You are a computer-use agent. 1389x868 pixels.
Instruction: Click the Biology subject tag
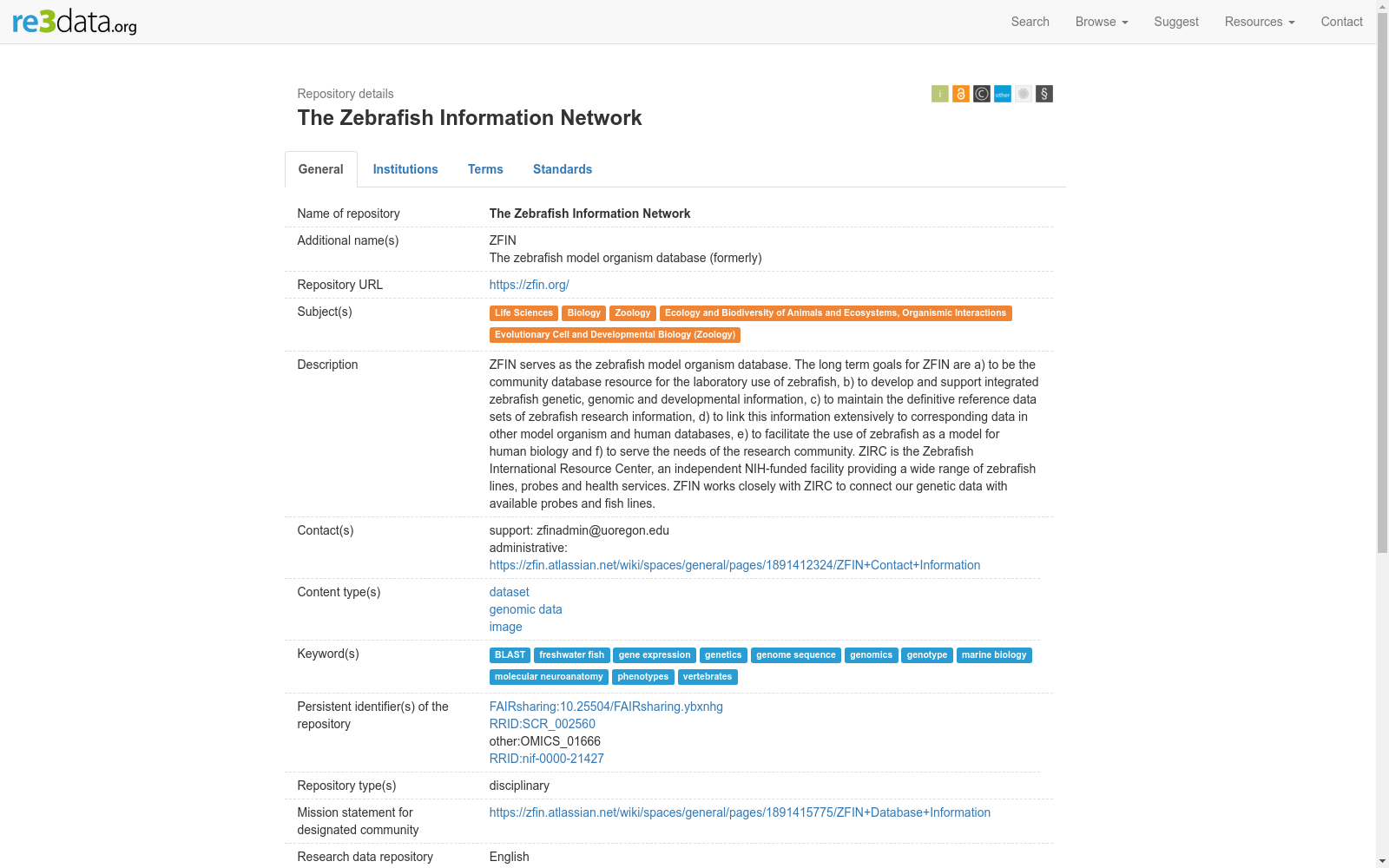583,313
